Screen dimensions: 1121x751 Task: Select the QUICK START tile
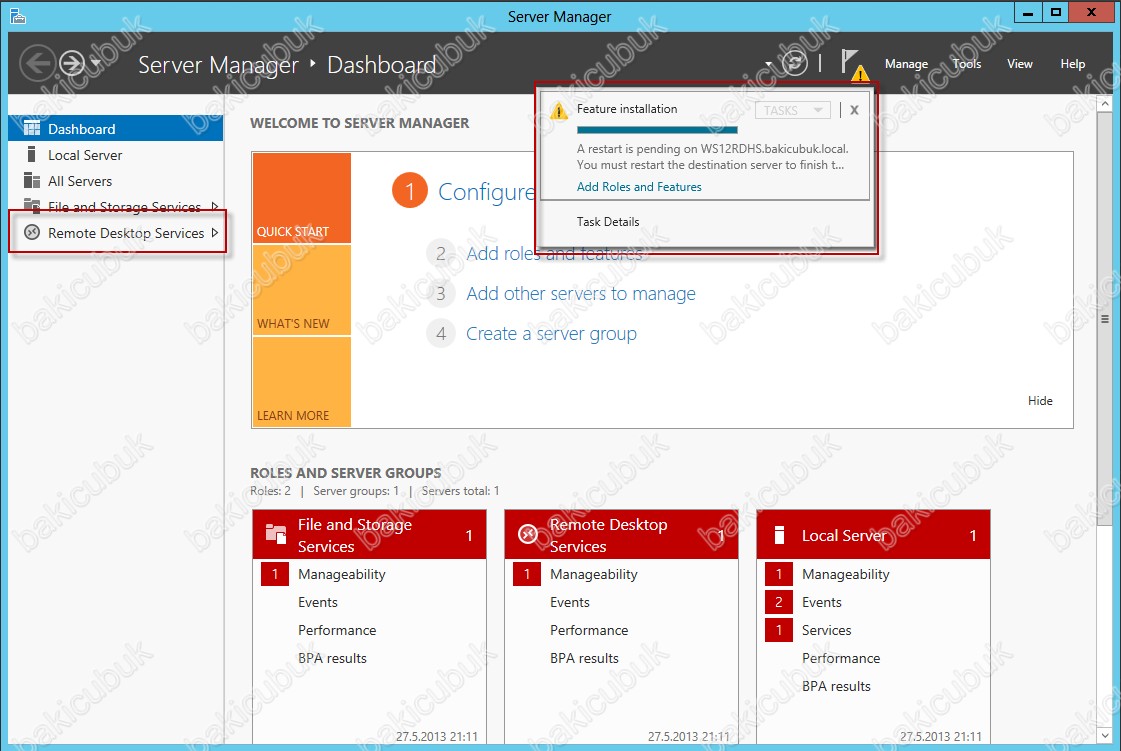[302, 198]
